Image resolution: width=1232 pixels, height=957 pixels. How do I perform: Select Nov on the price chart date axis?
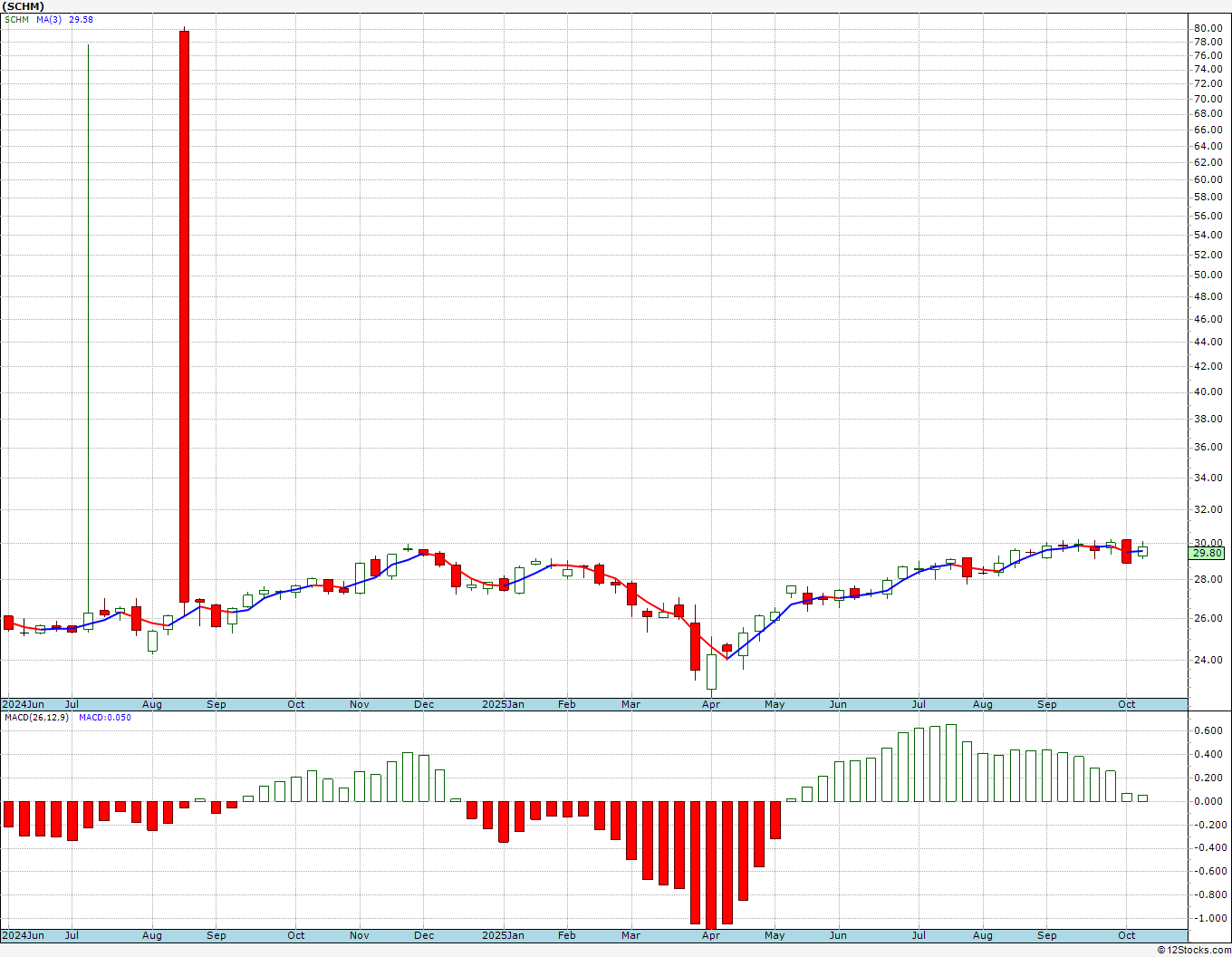pyautogui.click(x=360, y=704)
